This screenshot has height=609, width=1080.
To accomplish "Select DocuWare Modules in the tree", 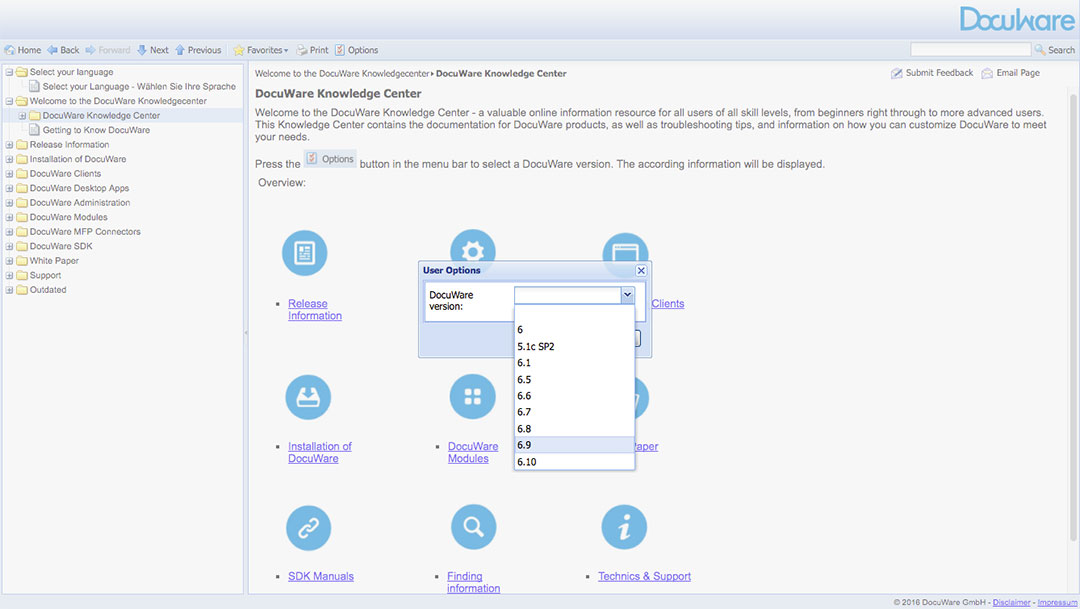I will coord(68,217).
